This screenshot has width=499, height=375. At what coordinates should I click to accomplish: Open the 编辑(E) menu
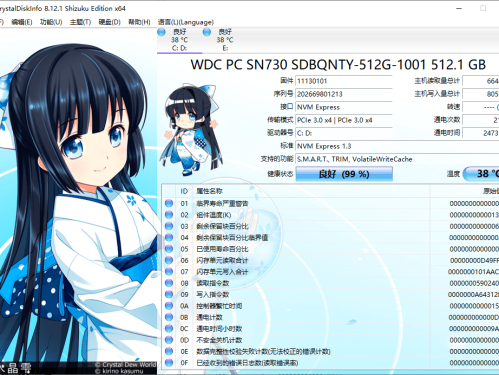pos(22,22)
